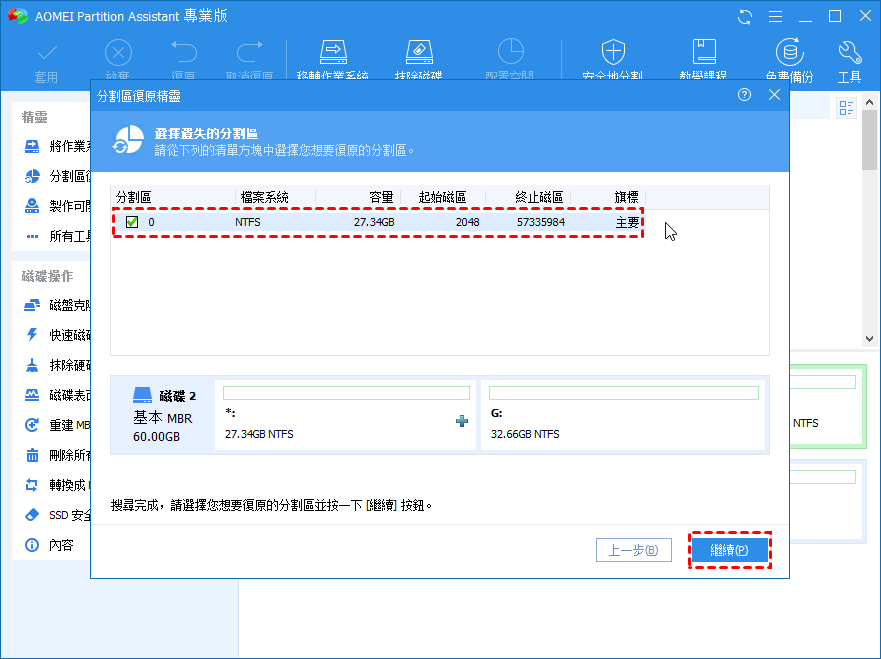Select the Quick Partition lightning sidebar item
This screenshot has width=881, height=659.
click(x=56, y=335)
